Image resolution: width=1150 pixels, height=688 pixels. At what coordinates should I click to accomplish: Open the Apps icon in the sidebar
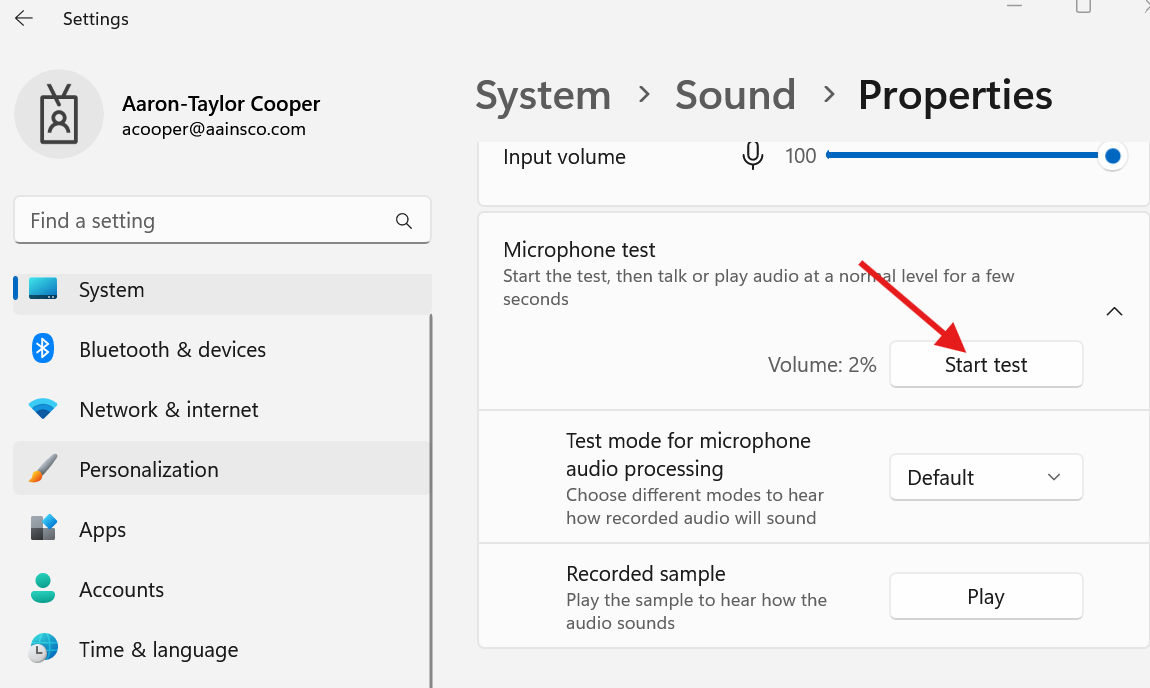(x=43, y=529)
